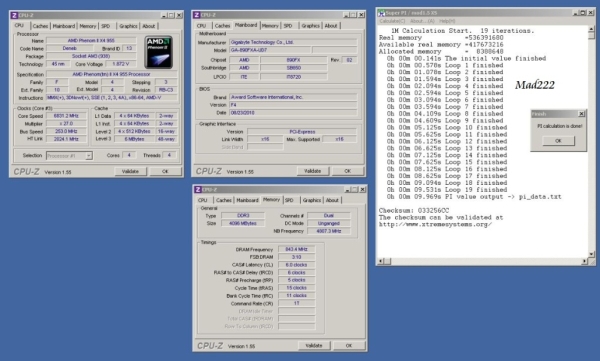
Task: Open Calculate menu in Super PI
Action: point(392,21)
